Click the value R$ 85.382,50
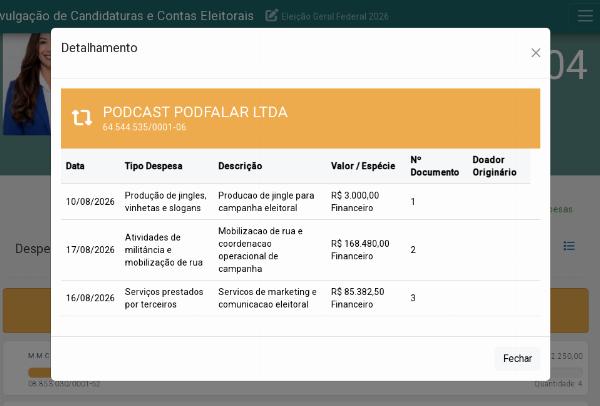Image resolution: width=600 pixels, height=406 pixels. pyautogui.click(x=357, y=292)
